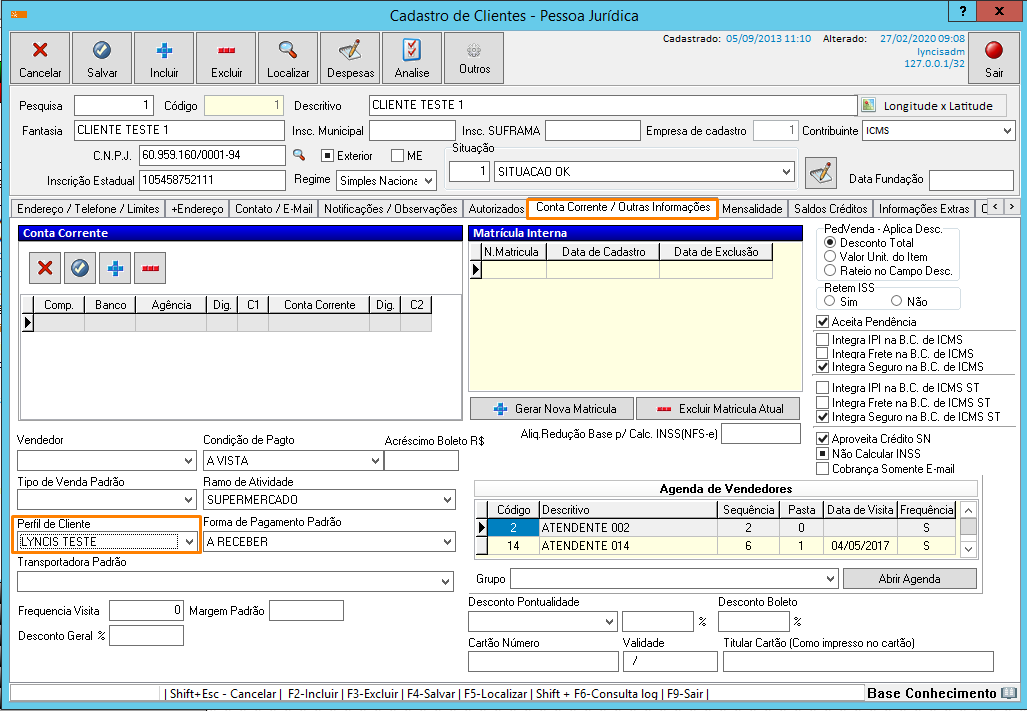The width and height of the screenshot is (1027, 711).
Task: Click the red X icon in Conta Corrente
Action: click(44, 267)
